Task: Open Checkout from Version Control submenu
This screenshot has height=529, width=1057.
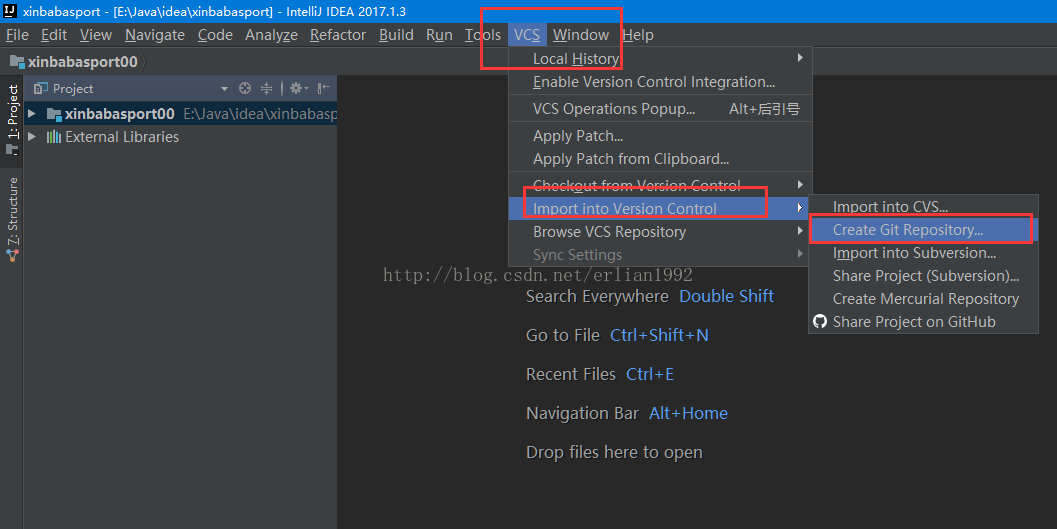Action: (x=660, y=185)
